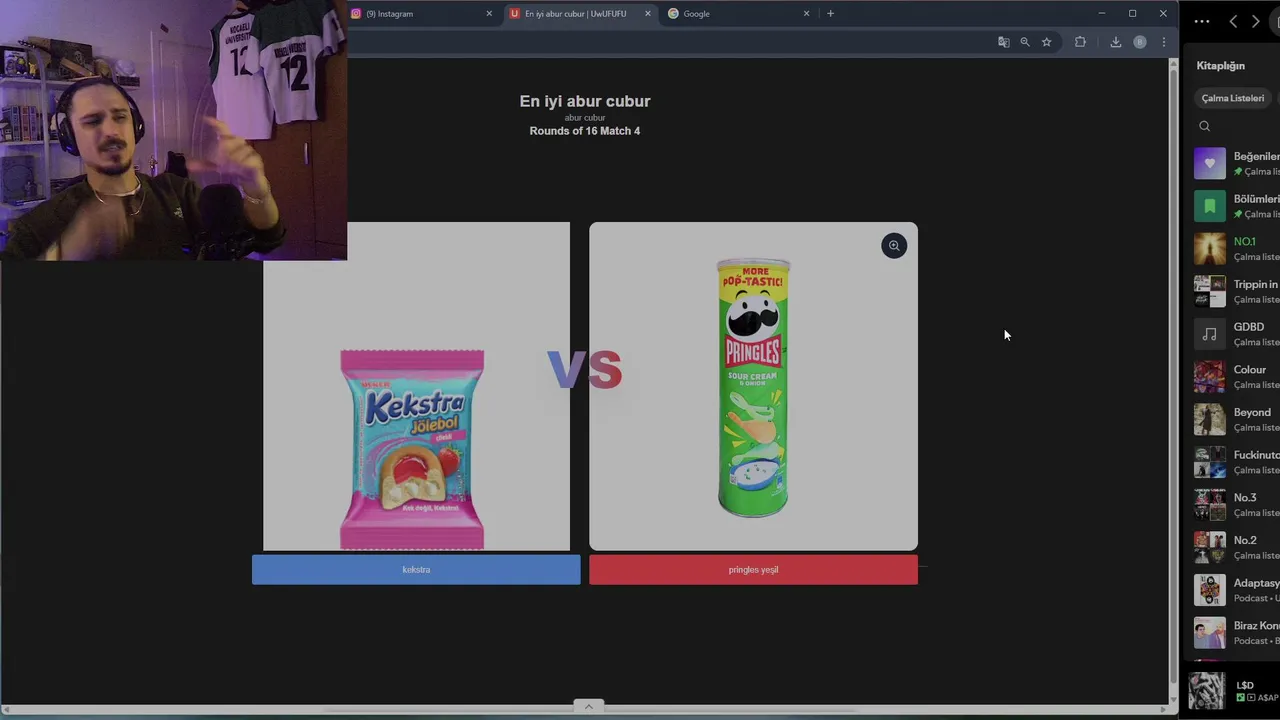Image resolution: width=1280 pixels, height=720 pixels.
Task: Click the L$D now playing album cover
Action: (x=1206, y=691)
